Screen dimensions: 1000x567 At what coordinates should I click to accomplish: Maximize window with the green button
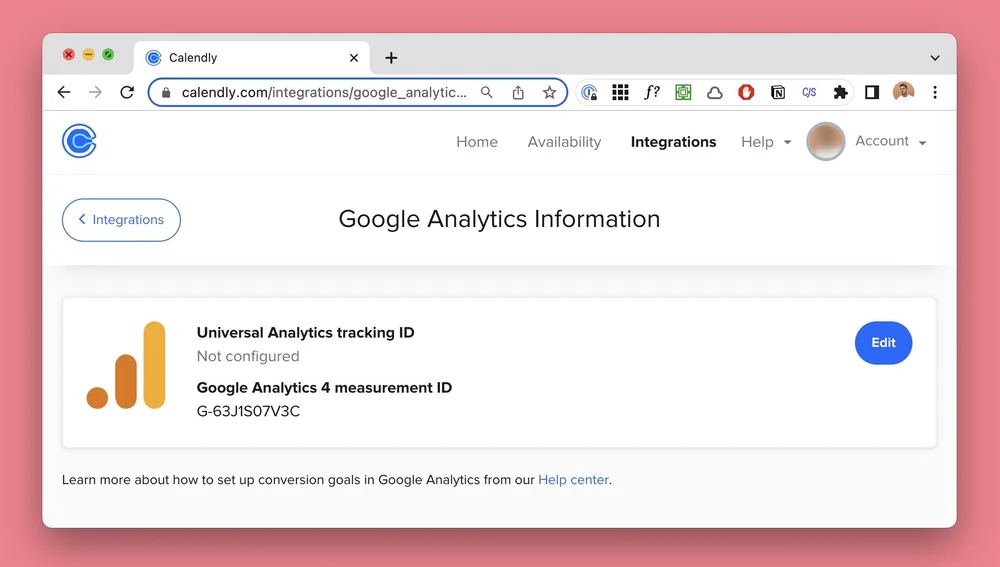[108, 54]
